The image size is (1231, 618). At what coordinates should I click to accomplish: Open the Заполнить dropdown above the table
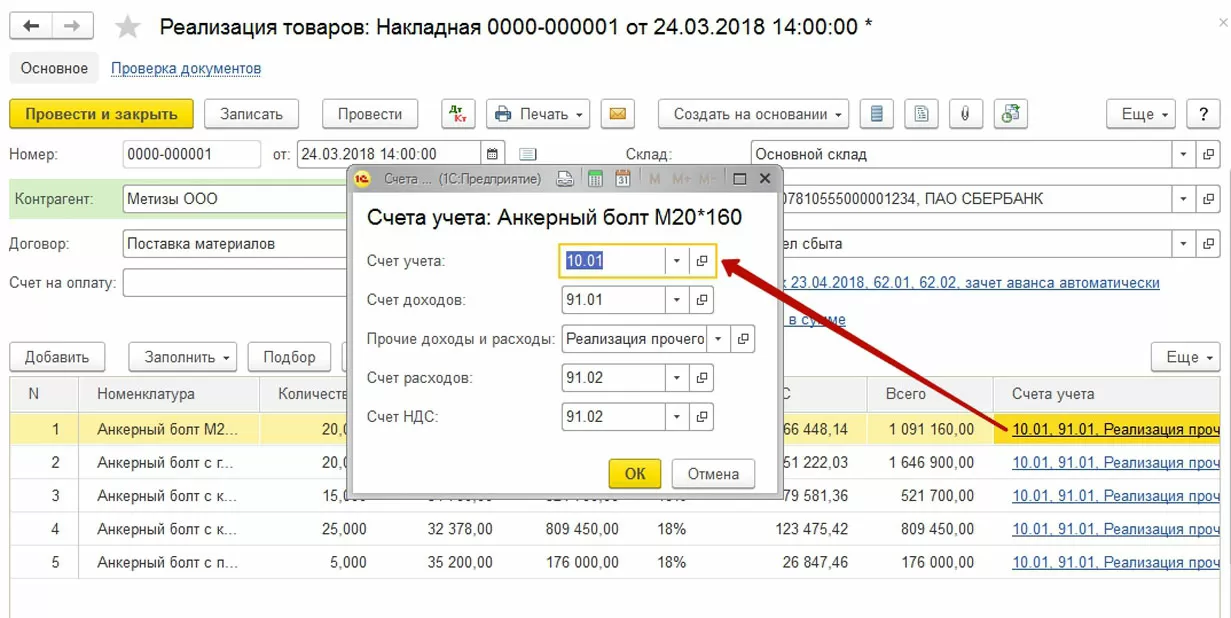(182, 357)
